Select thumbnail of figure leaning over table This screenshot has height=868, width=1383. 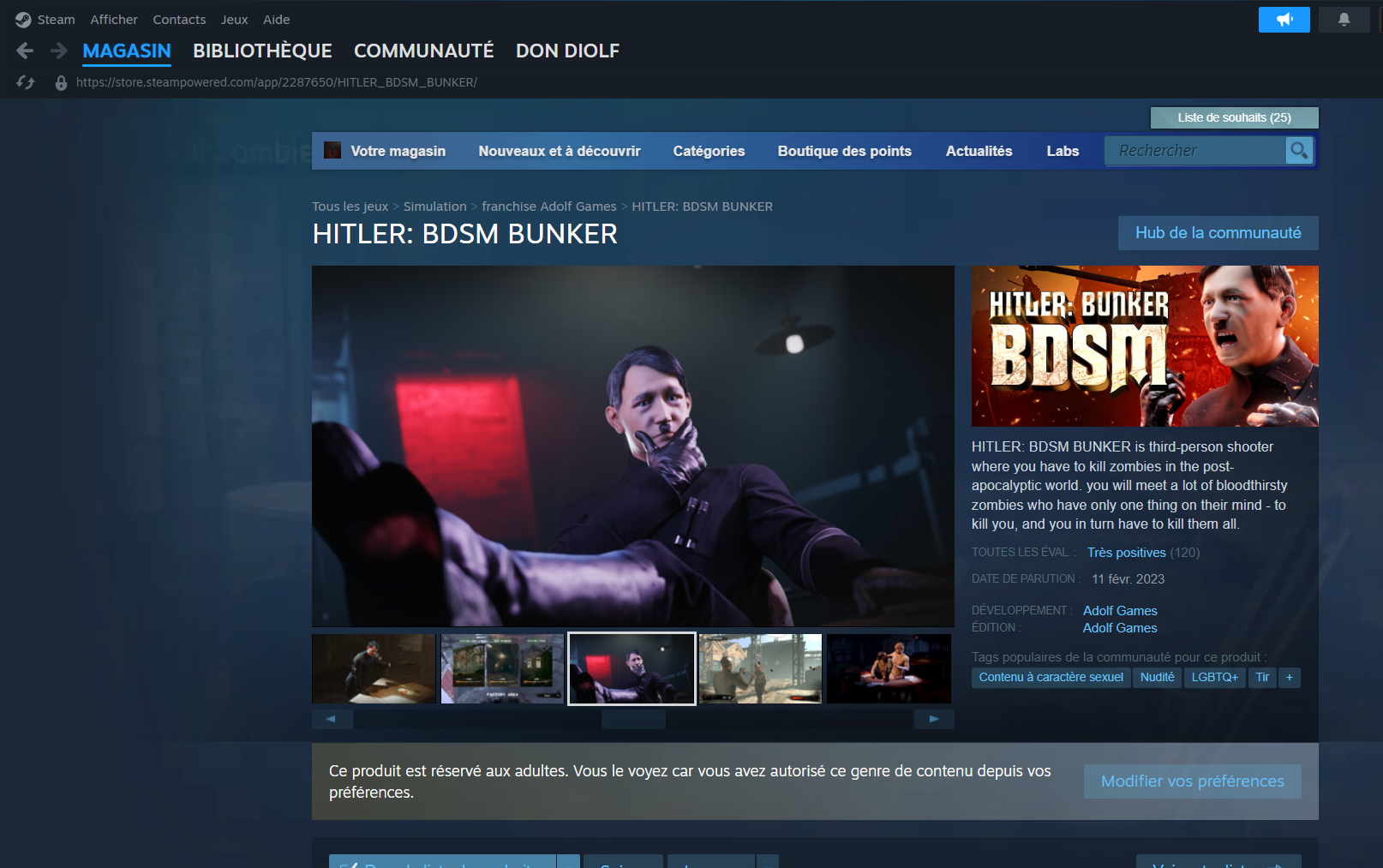374,668
